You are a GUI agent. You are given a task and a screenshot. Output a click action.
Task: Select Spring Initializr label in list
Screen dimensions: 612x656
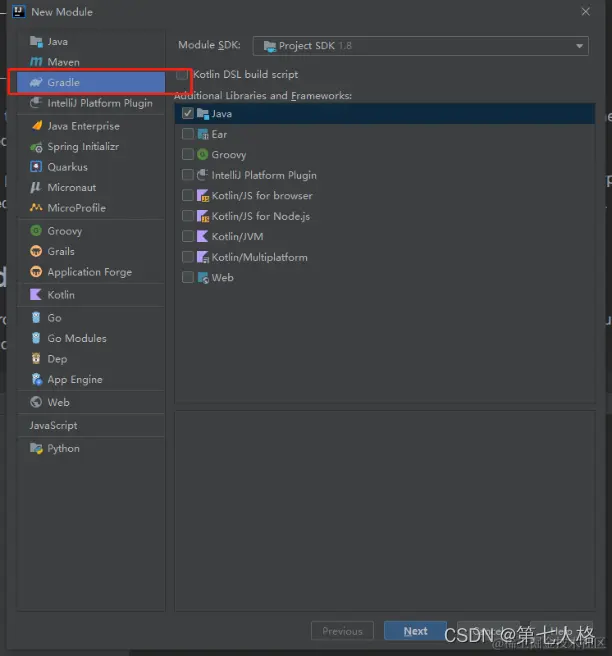coord(83,147)
